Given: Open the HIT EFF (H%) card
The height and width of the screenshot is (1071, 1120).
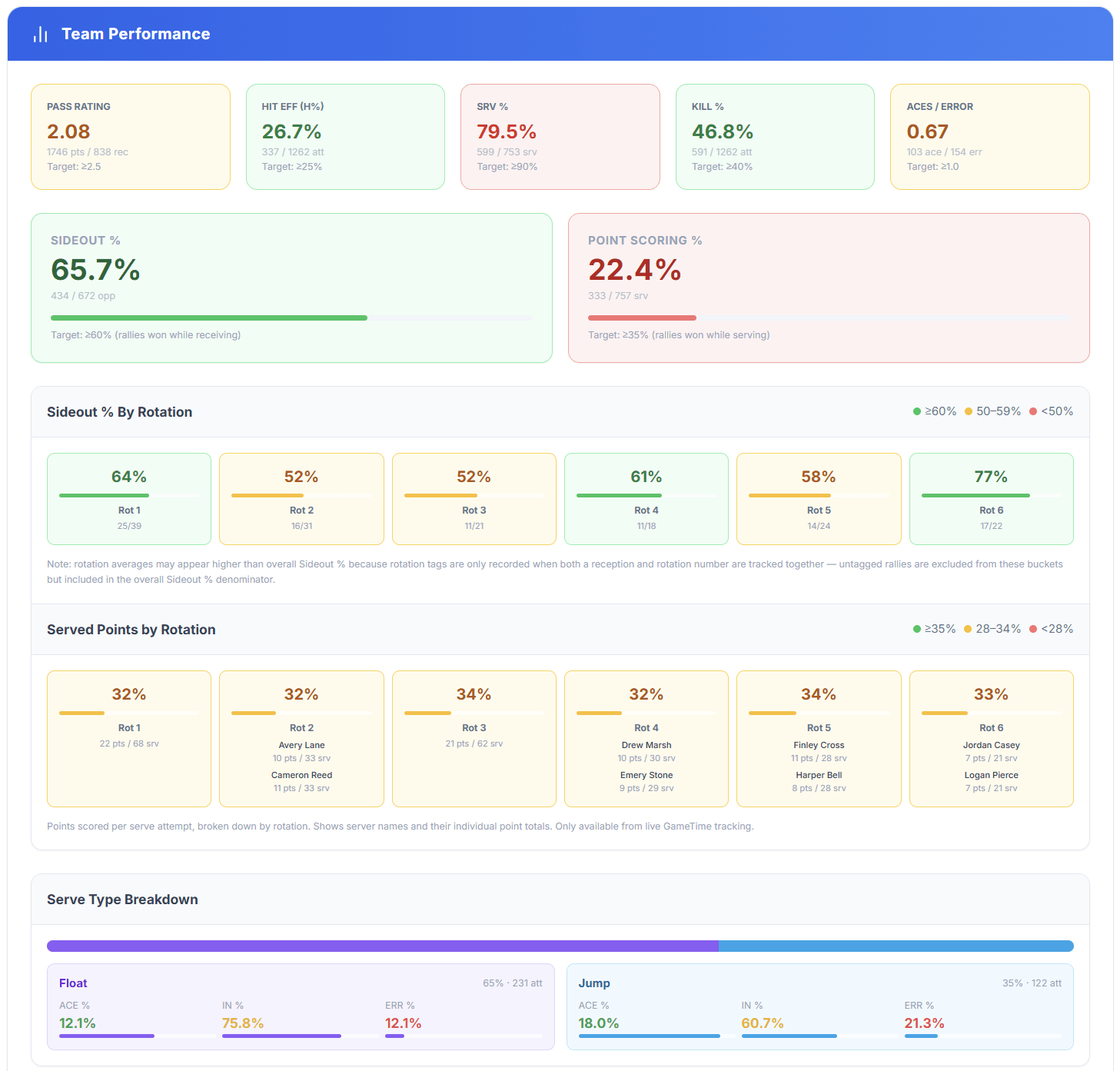Looking at the screenshot, I should [x=345, y=137].
